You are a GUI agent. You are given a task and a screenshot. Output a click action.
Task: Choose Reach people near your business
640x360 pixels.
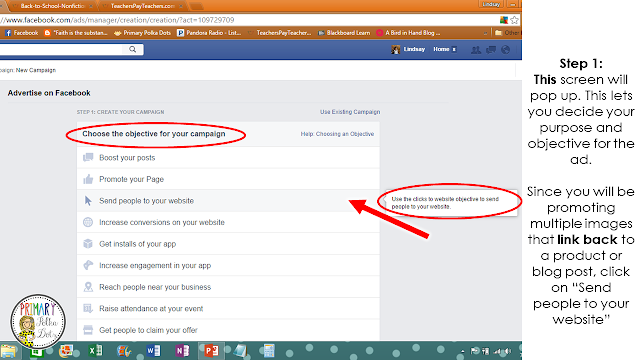pyautogui.click(x=228, y=287)
